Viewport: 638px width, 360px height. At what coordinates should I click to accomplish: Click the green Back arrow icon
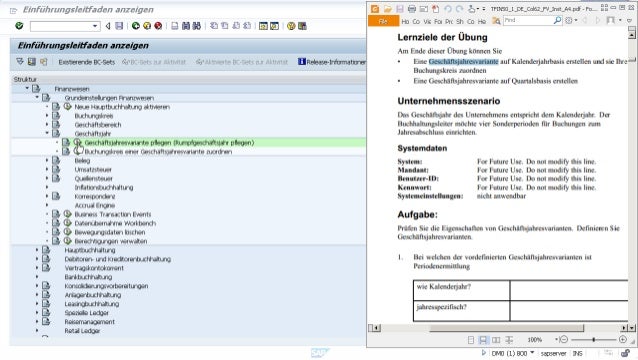click(136, 26)
